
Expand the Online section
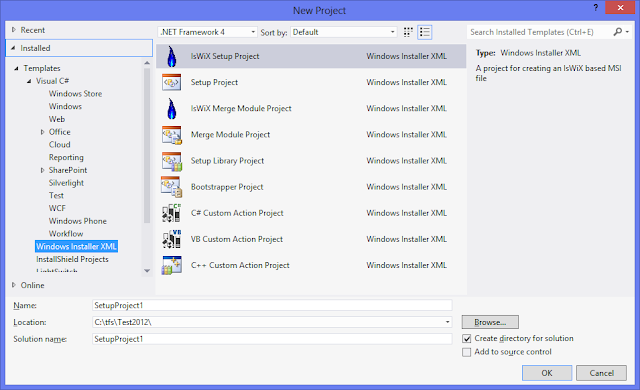pos(14,285)
